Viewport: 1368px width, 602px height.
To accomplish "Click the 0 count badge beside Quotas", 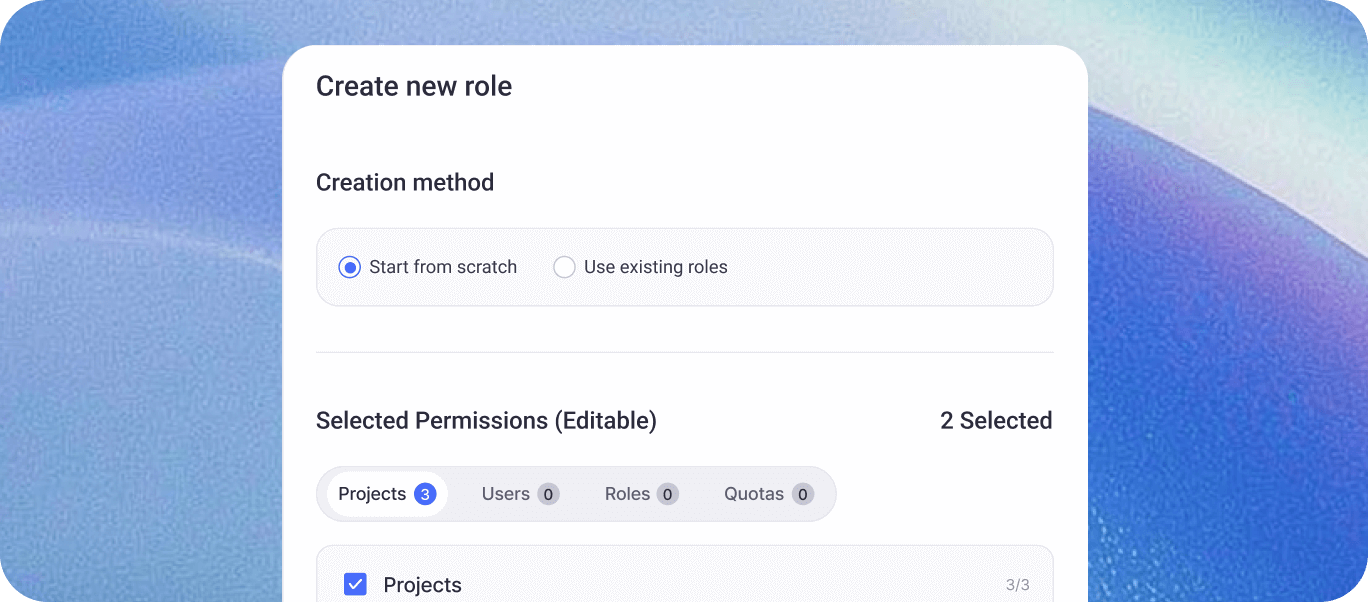I will (802, 494).
